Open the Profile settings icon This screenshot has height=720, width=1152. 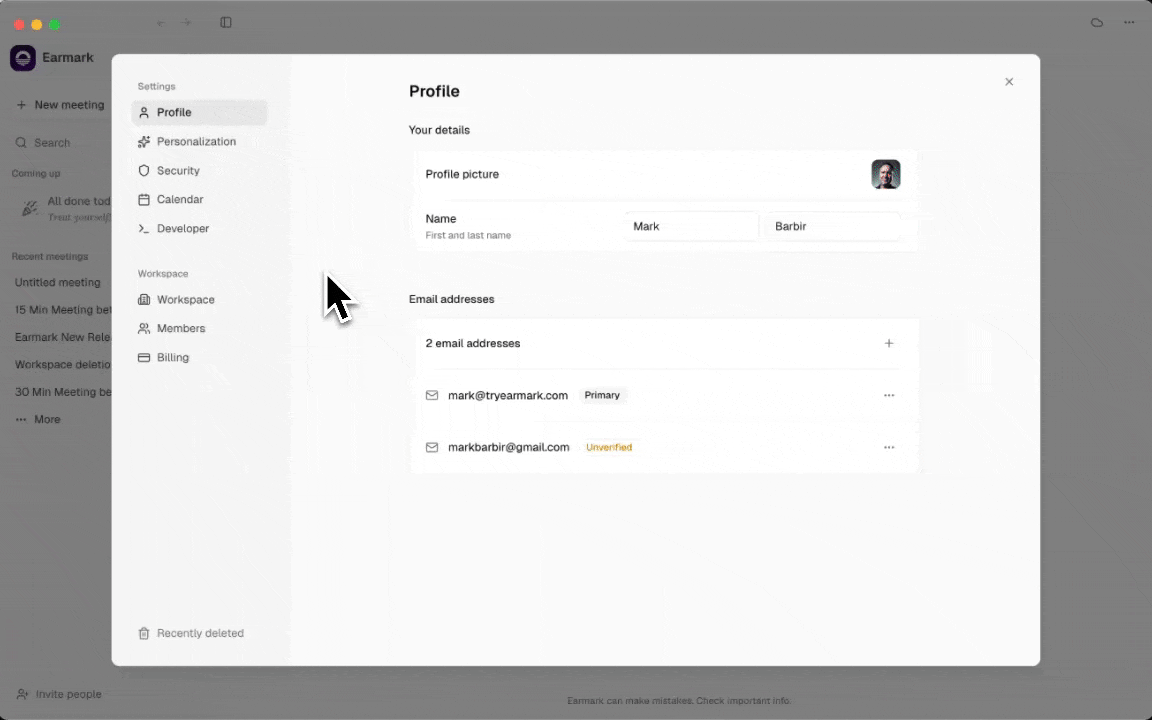(x=143, y=112)
